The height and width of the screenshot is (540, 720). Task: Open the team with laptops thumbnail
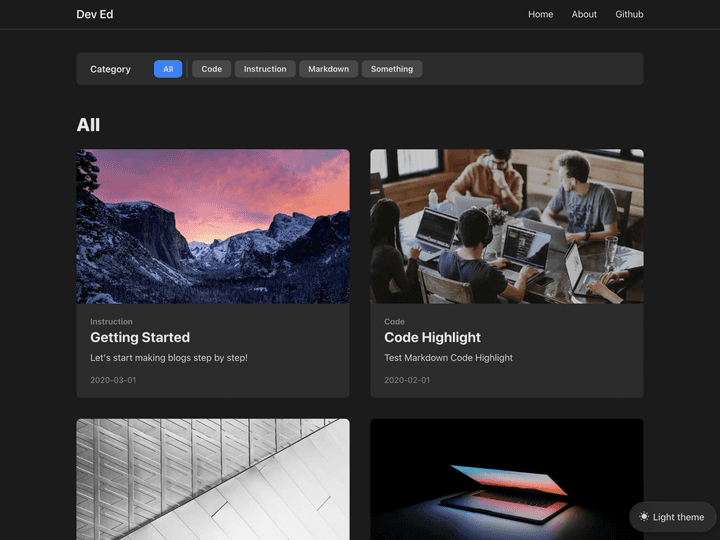(x=507, y=226)
